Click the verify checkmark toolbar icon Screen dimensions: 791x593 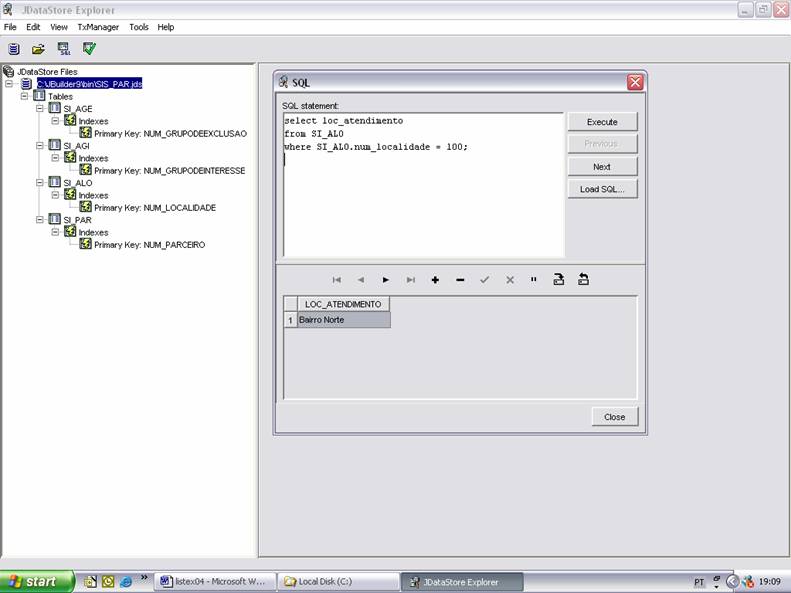coord(89,48)
